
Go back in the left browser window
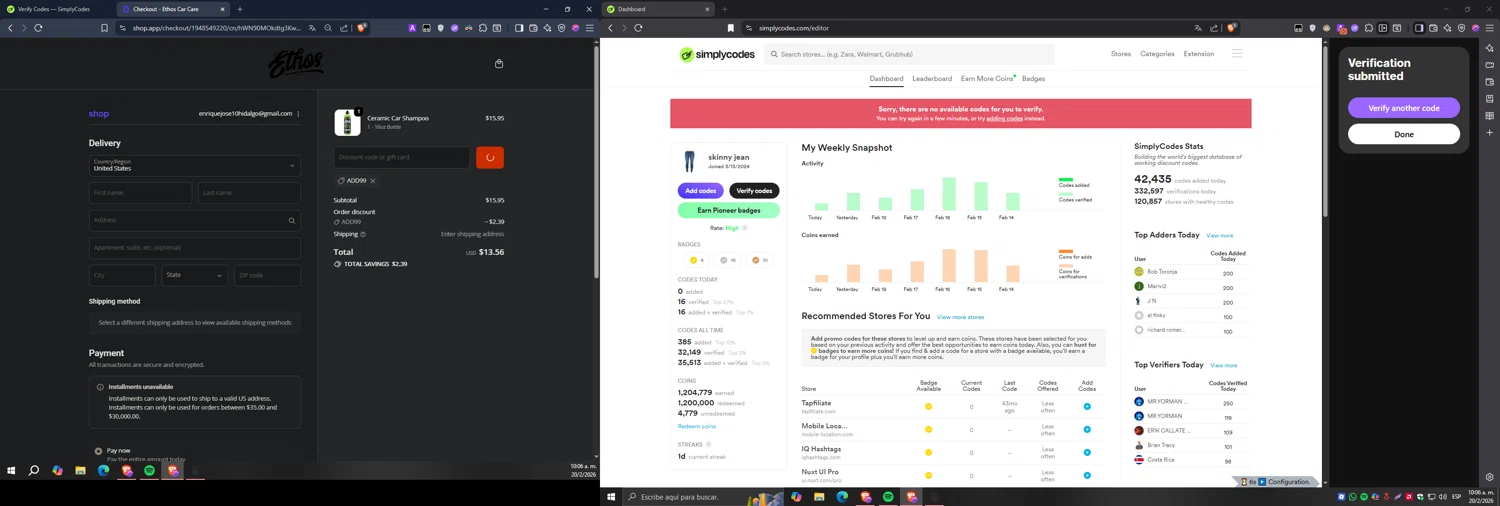10,28
